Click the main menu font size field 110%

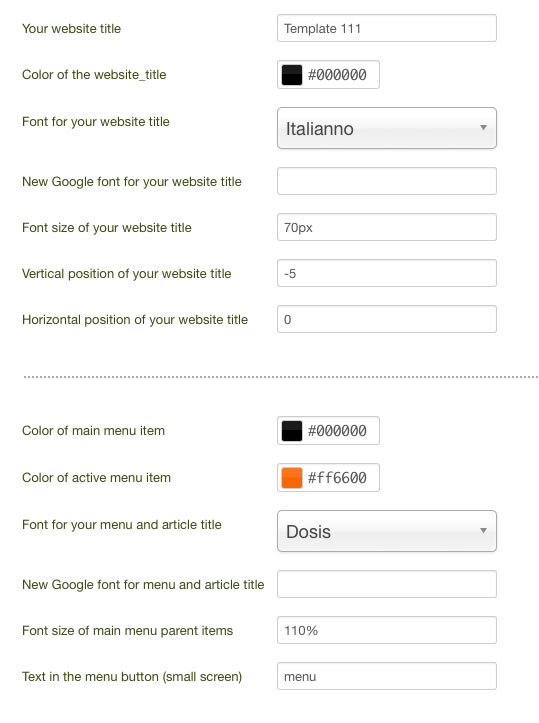pos(386,630)
